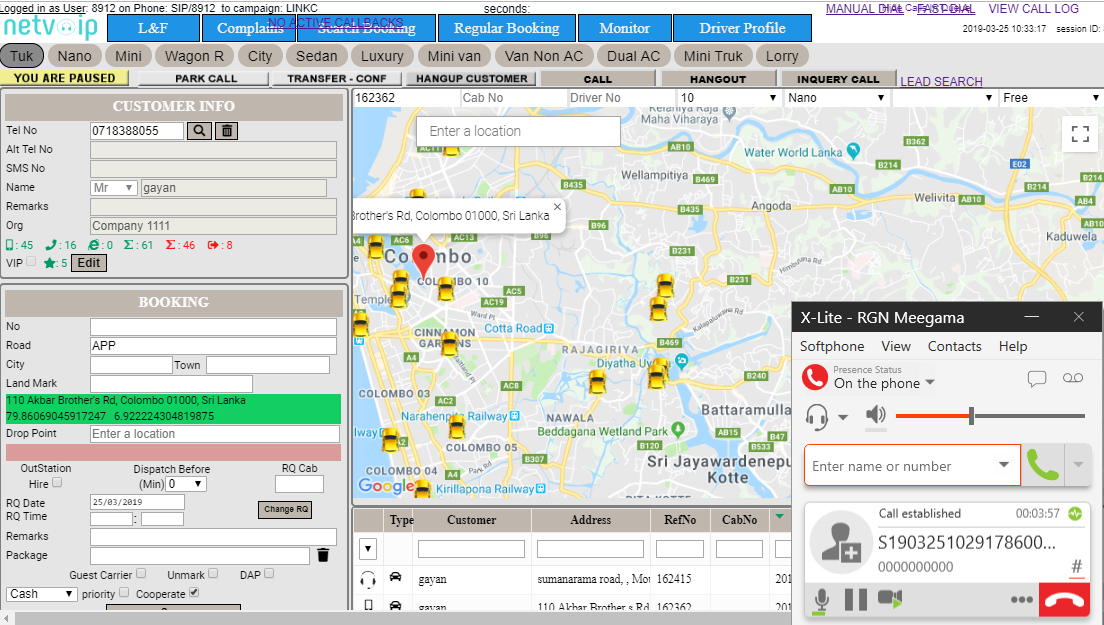Open X-Lite voicemail icon
This screenshot has height=625, width=1104.
[x=1073, y=378]
